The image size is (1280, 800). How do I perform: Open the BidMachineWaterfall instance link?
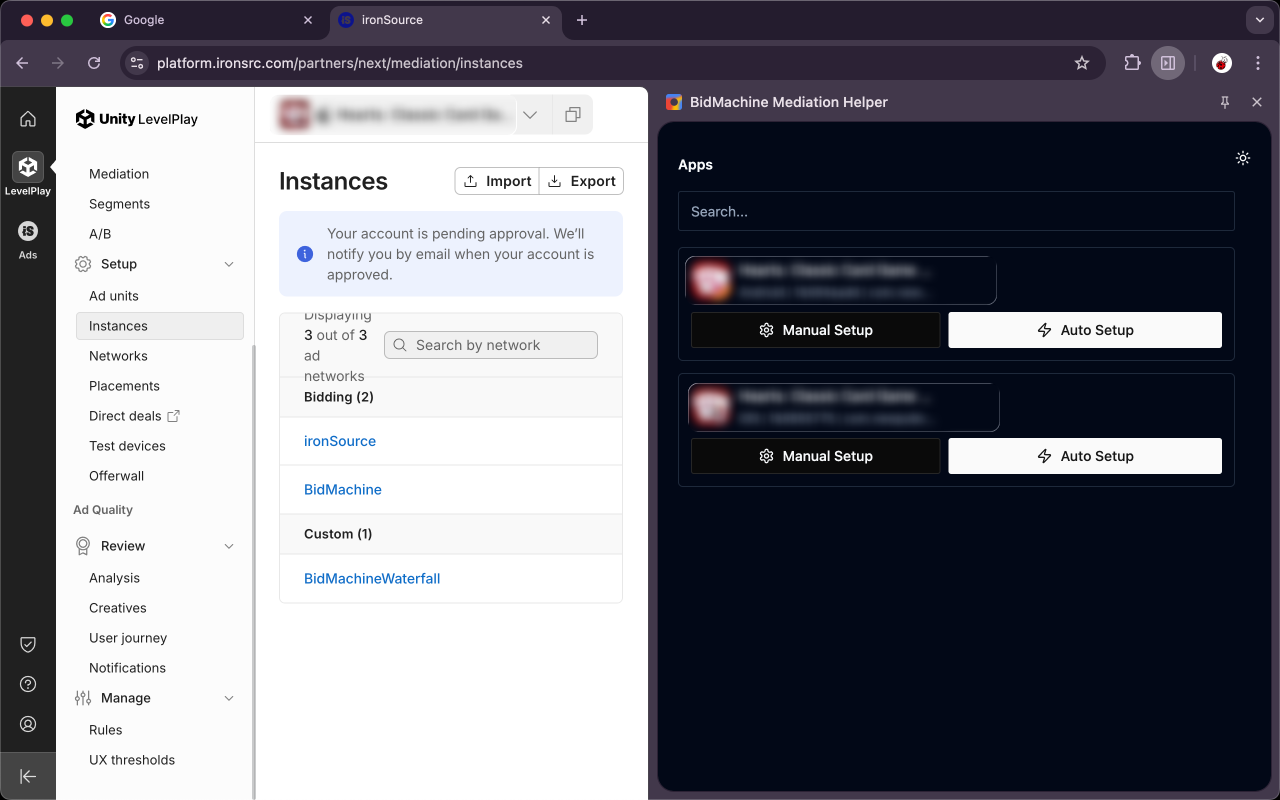point(372,578)
